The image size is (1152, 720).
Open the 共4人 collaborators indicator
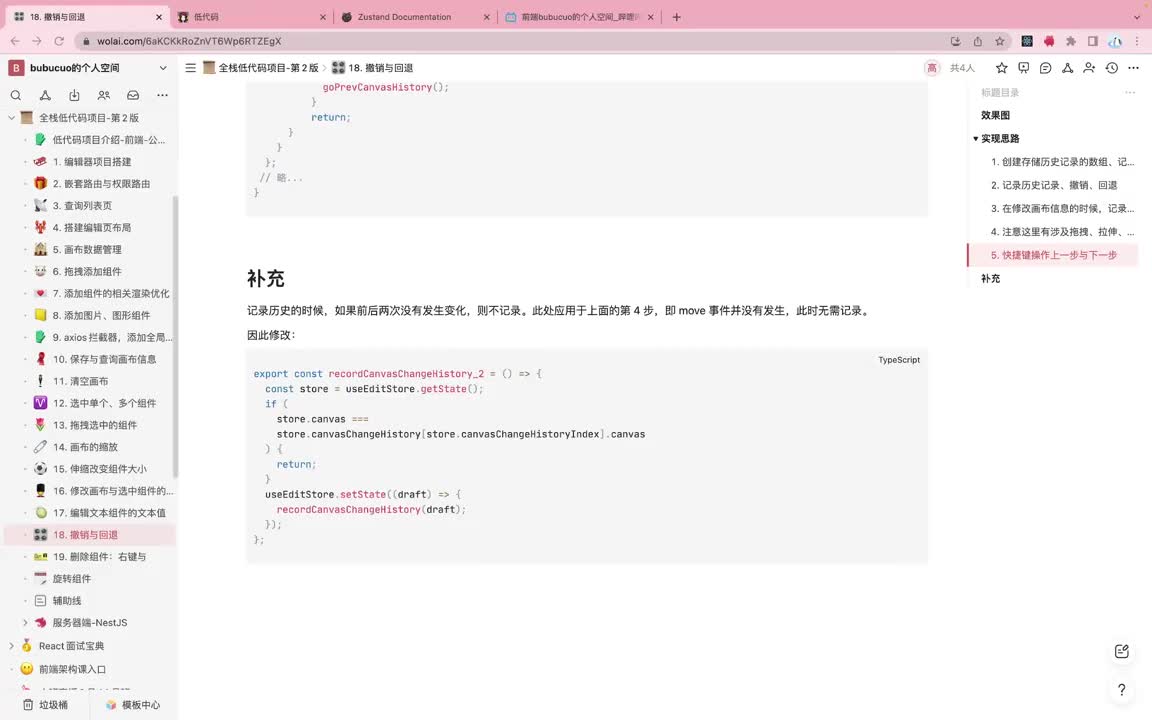point(962,68)
